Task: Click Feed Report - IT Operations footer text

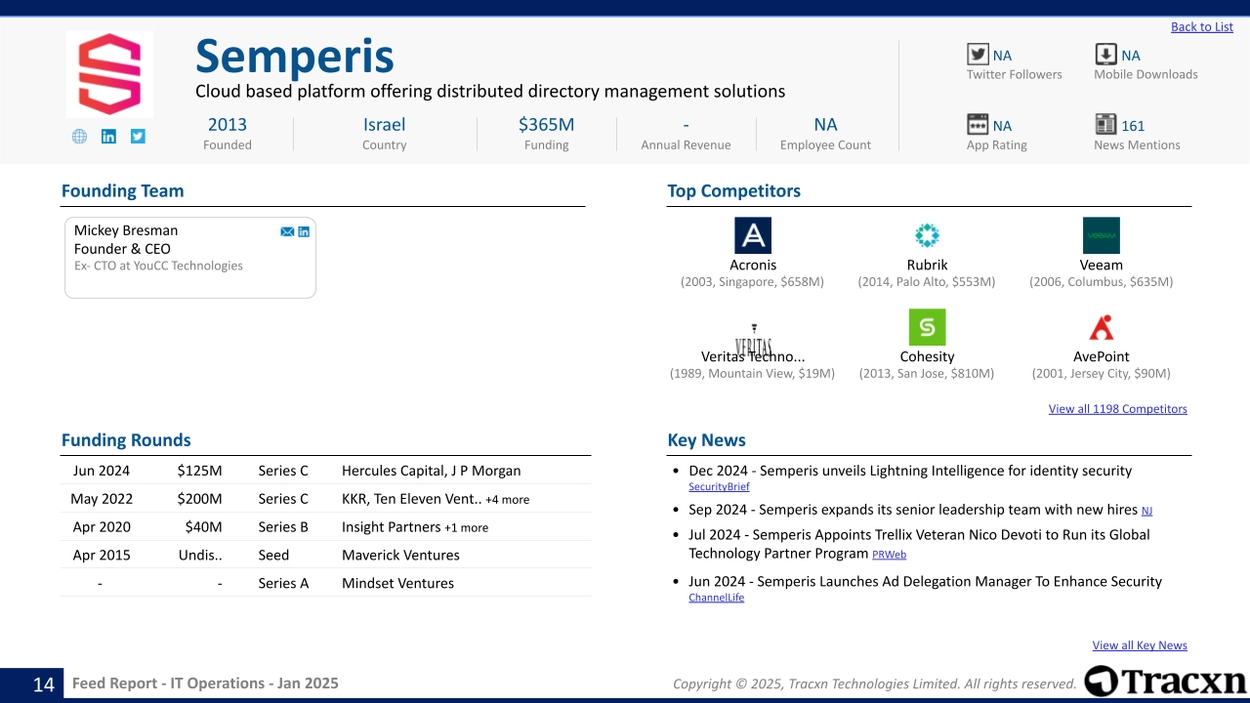Action: (205, 683)
